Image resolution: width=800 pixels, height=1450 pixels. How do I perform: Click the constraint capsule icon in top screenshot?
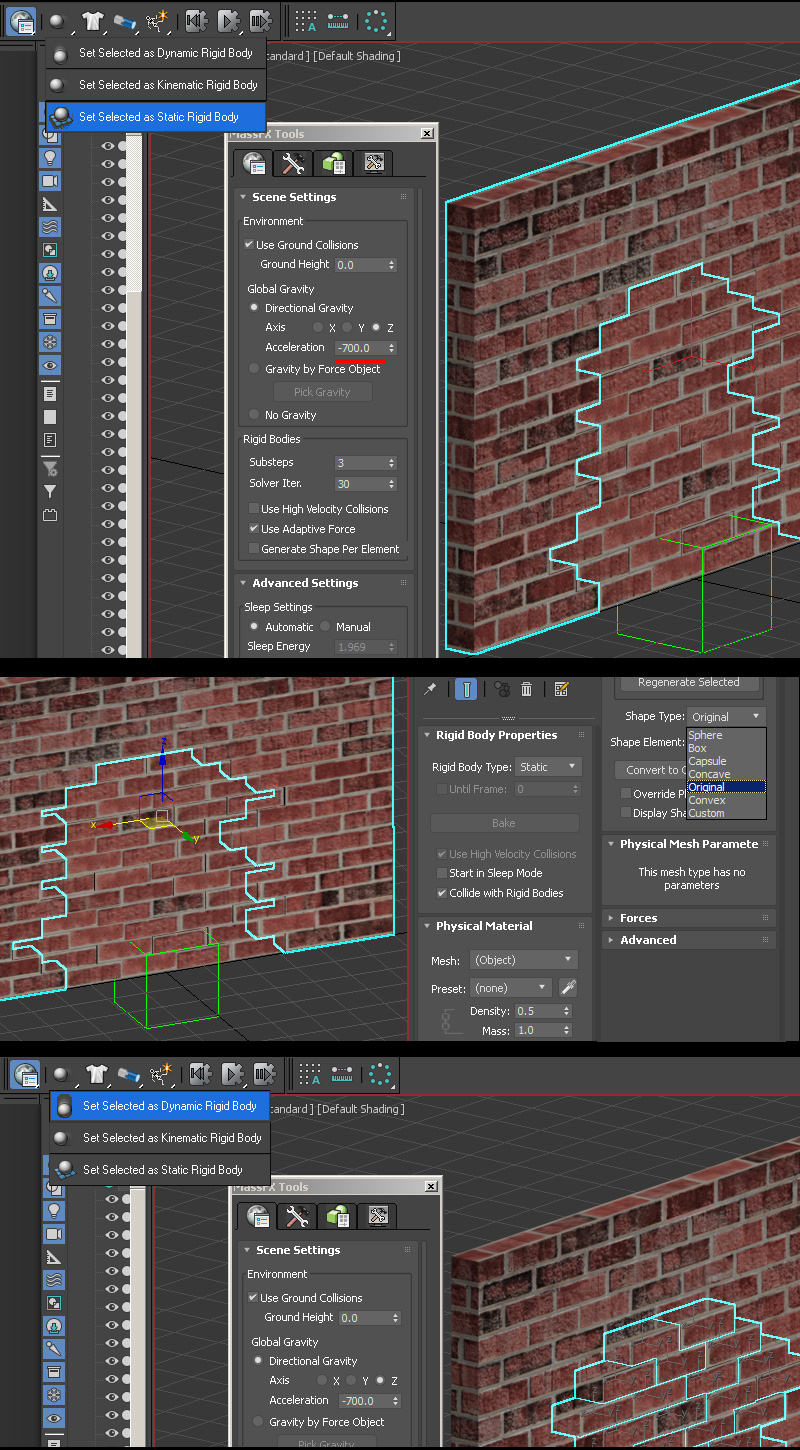pos(125,20)
